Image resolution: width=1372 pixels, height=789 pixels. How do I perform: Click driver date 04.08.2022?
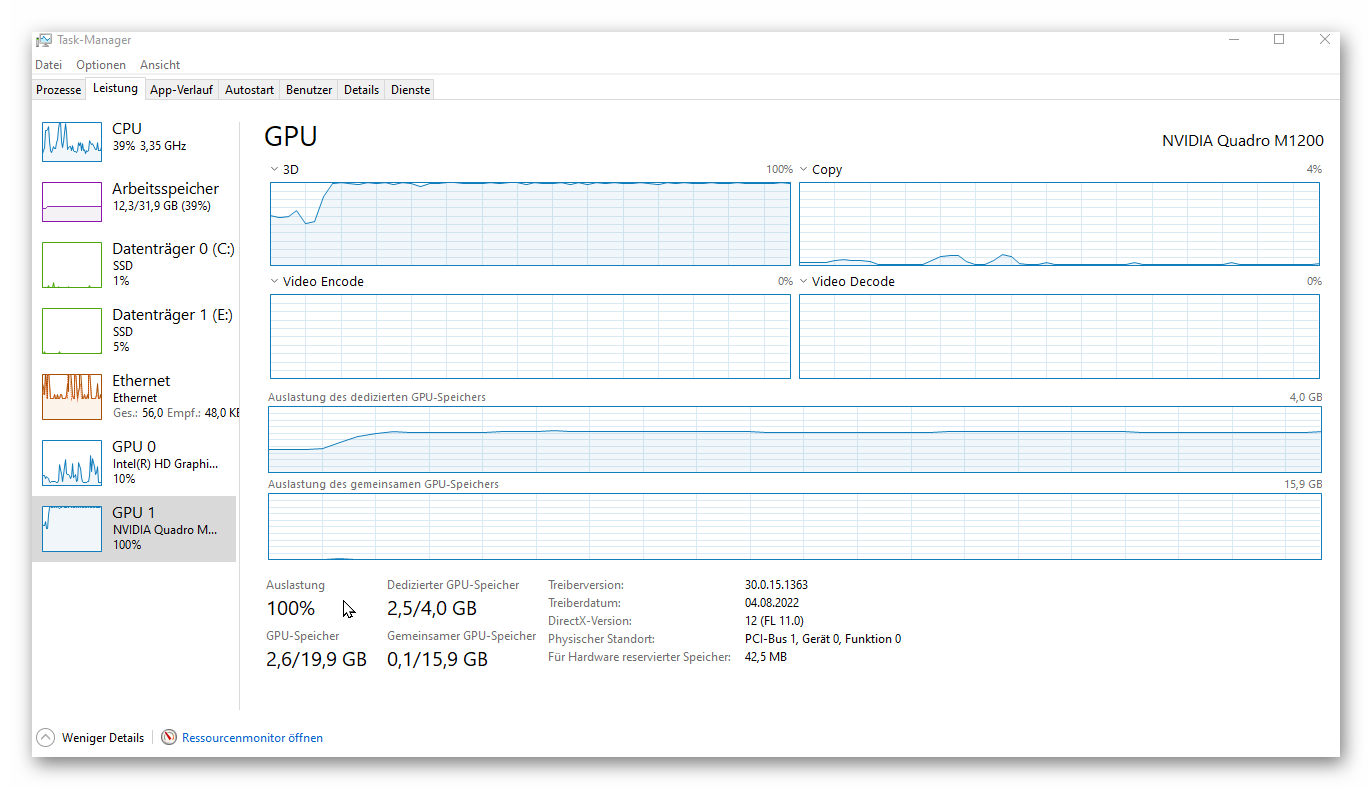click(x=772, y=603)
